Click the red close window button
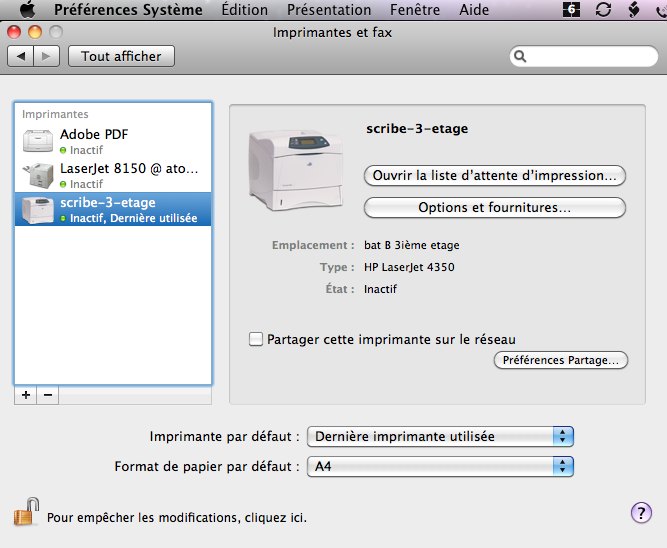This screenshot has width=667, height=548. tap(14, 32)
